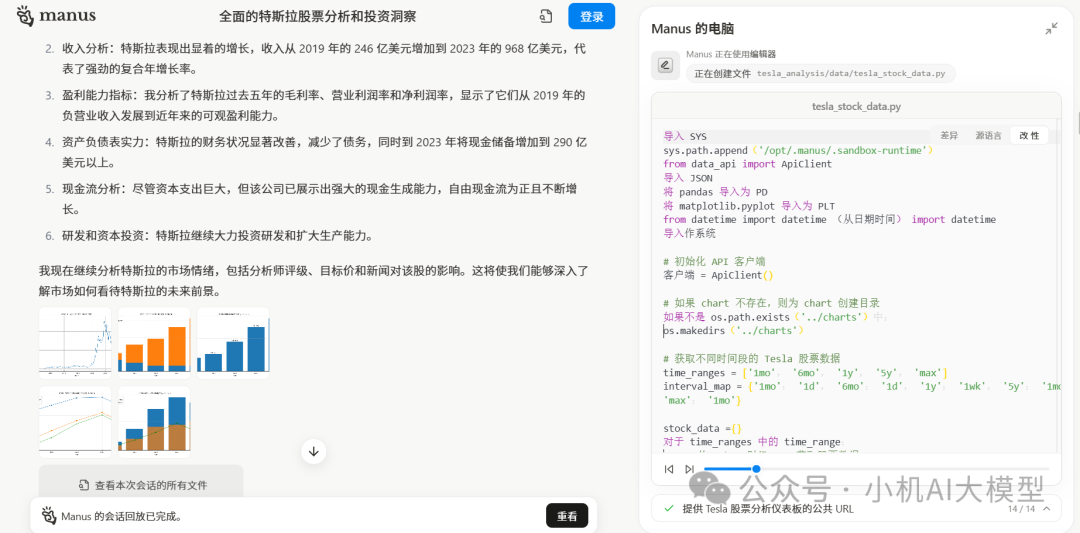Image resolution: width=1080 pixels, height=533 pixels.
Task: Click the blue 登录 button
Action: (x=591, y=17)
